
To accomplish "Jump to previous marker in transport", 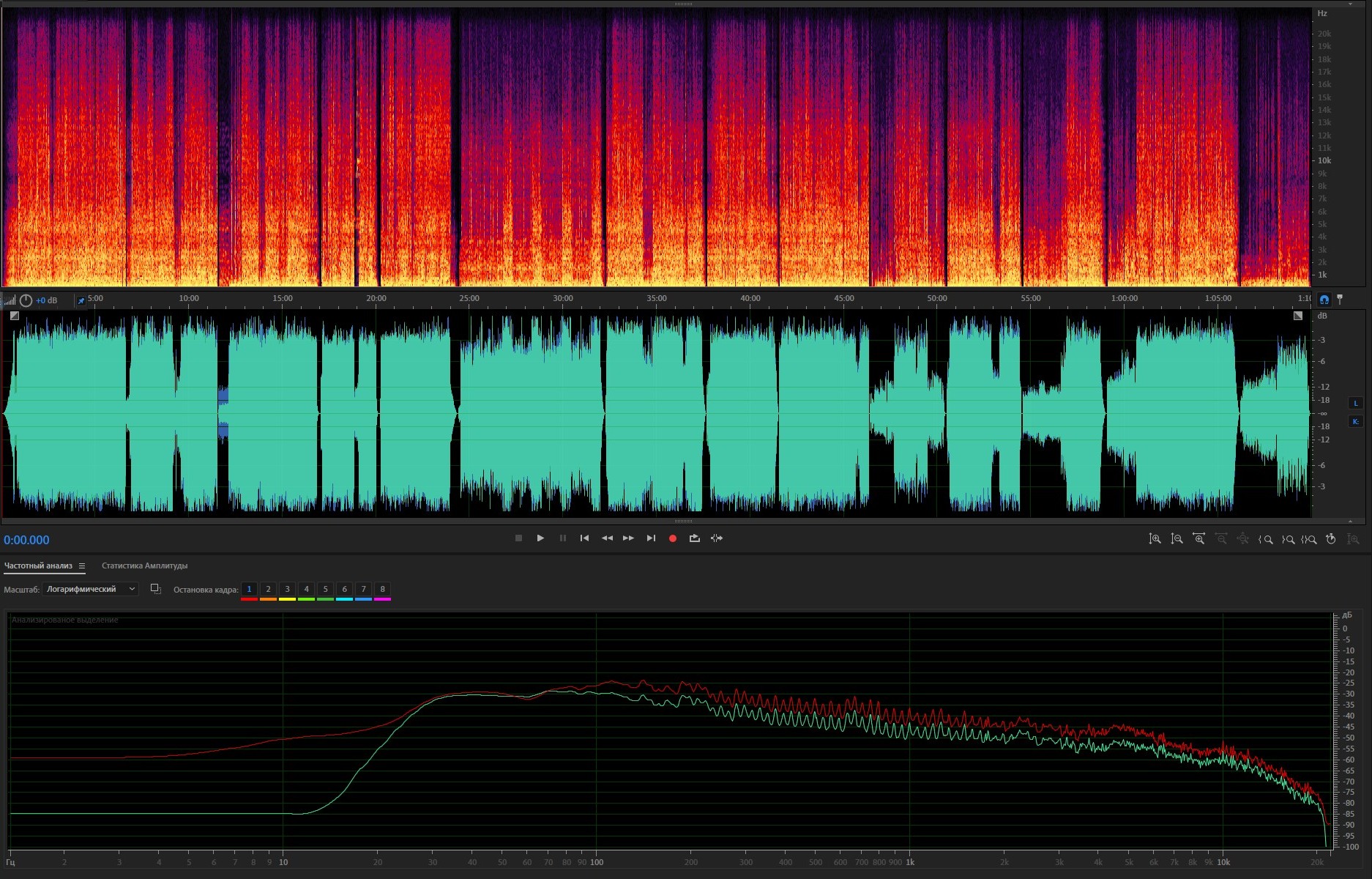I will (584, 538).
